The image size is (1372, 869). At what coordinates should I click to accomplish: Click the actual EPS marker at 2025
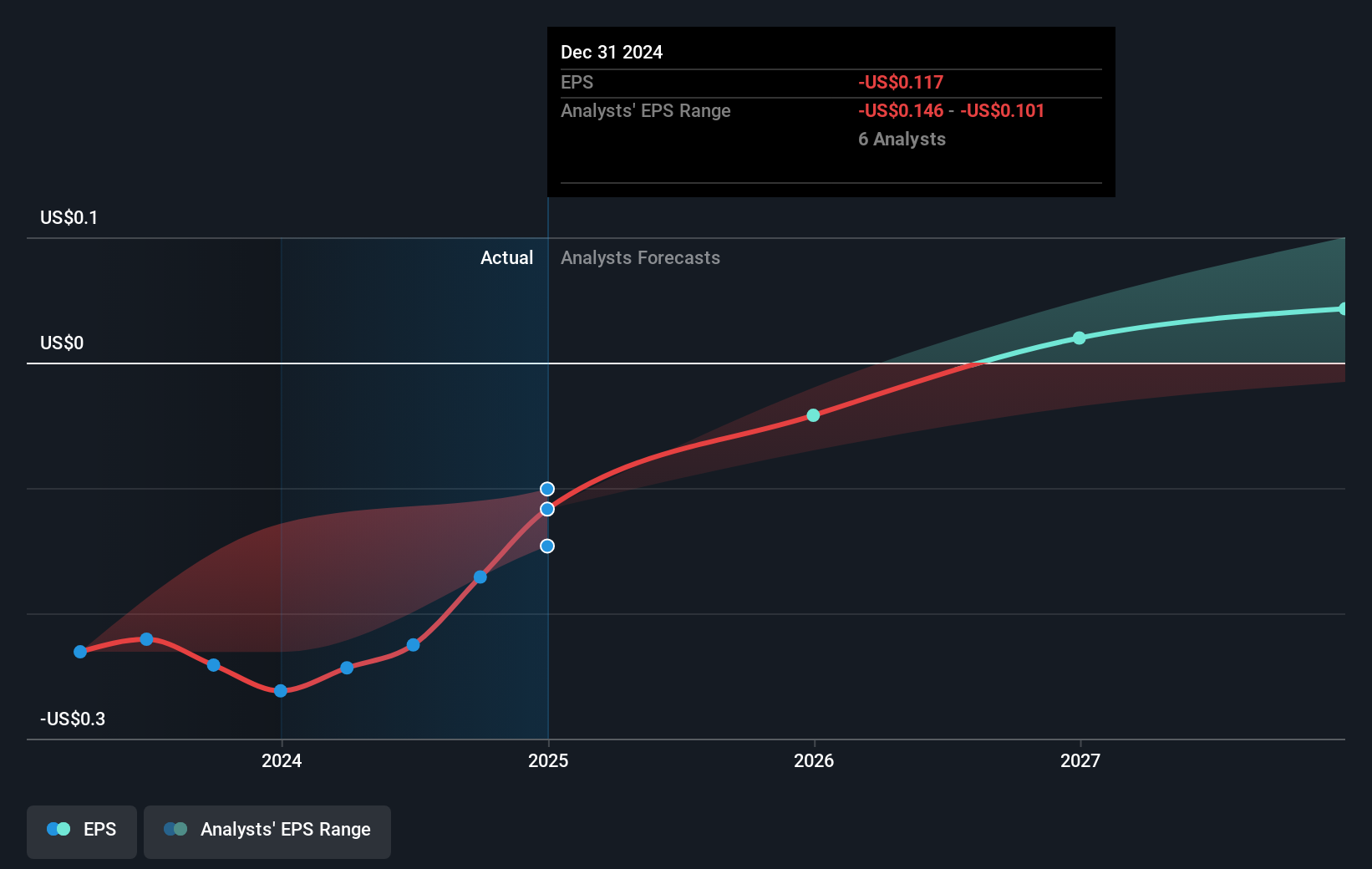tap(547, 509)
